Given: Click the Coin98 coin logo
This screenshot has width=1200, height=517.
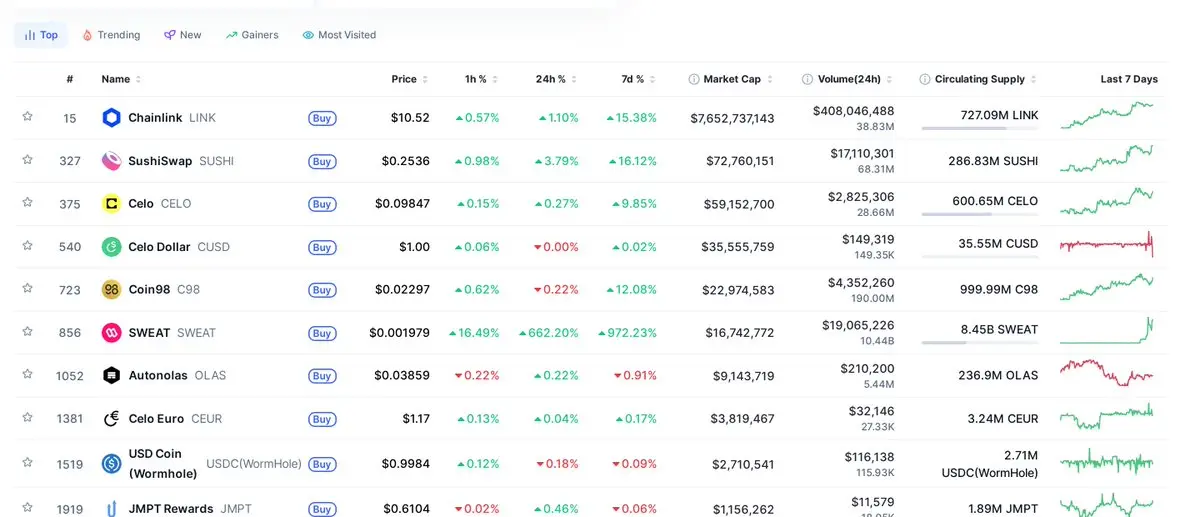Looking at the screenshot, I should click(x=112, y=290).
